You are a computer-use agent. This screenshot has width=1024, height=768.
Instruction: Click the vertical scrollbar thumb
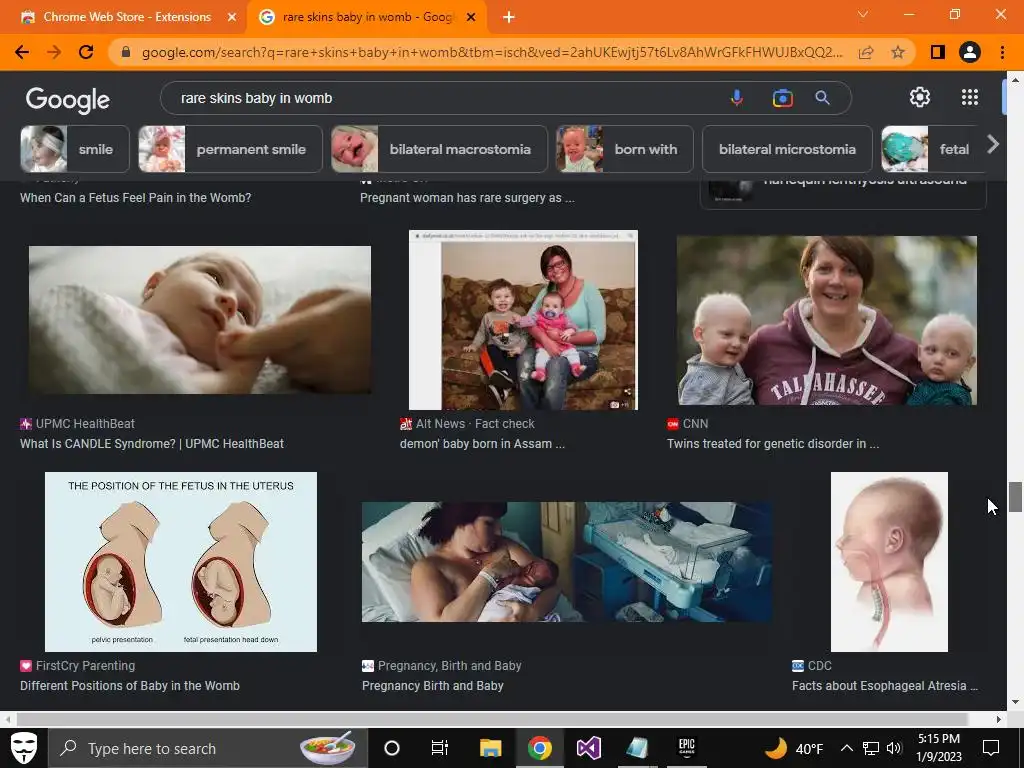pos(1015,497)
